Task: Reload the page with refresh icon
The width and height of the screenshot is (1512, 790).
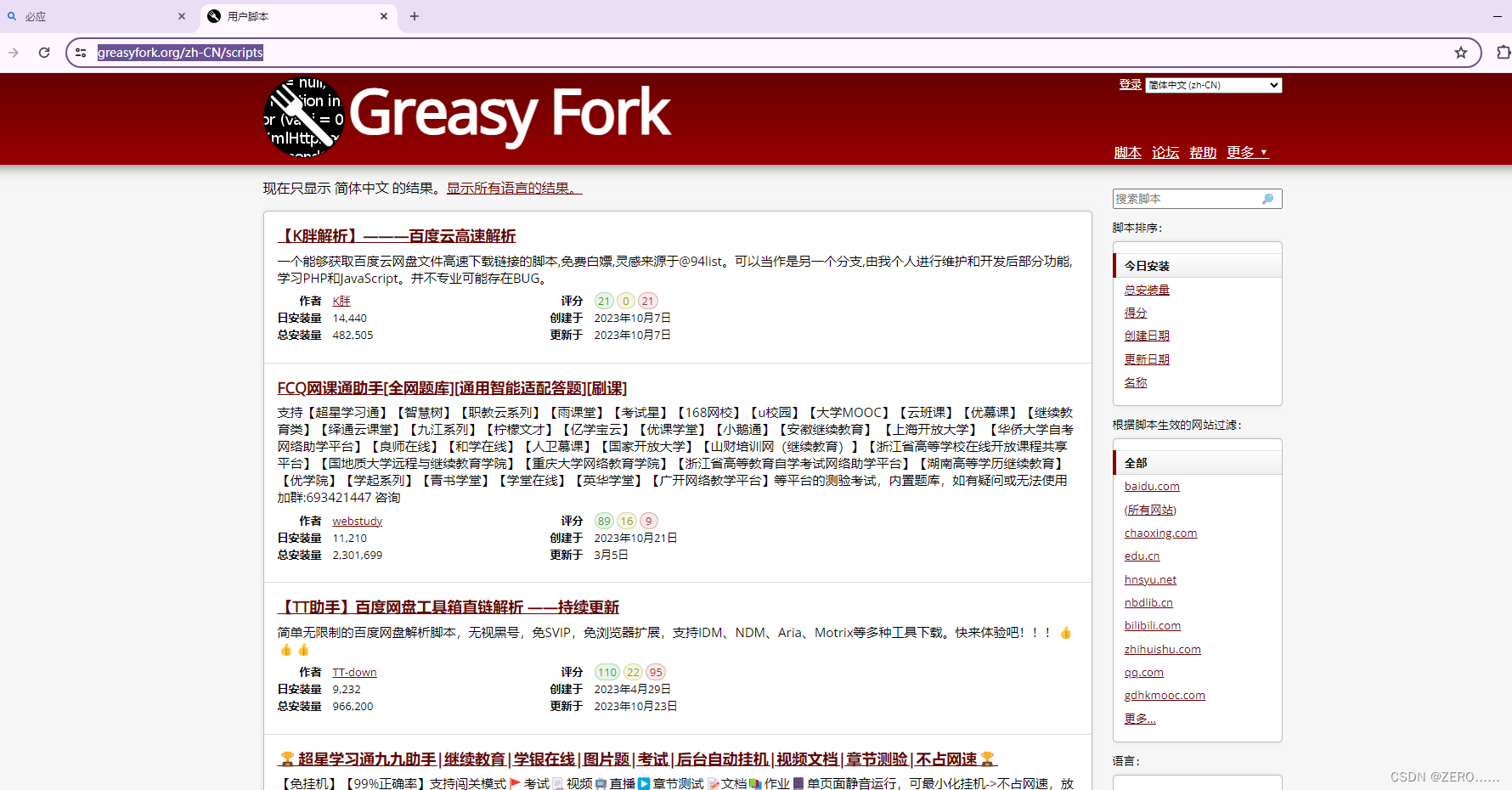Action: 44,53
